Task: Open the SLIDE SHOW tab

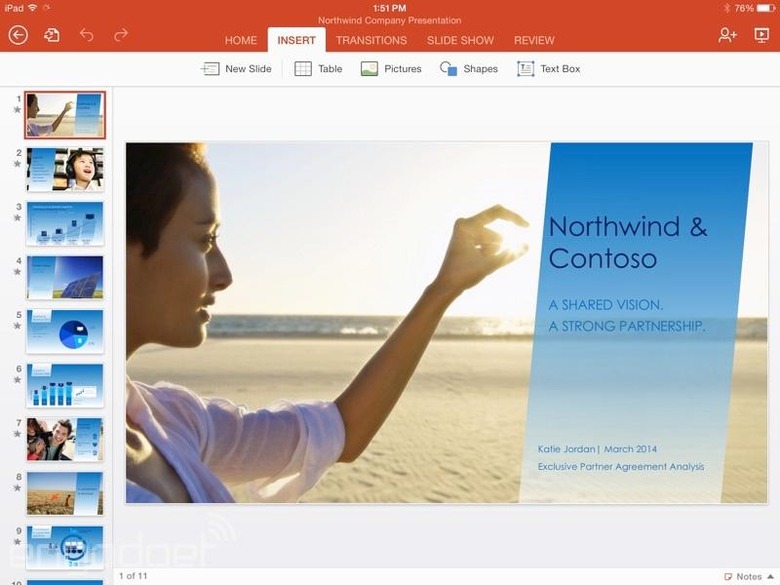Action: pyautogui.click(x=460, y=41)
